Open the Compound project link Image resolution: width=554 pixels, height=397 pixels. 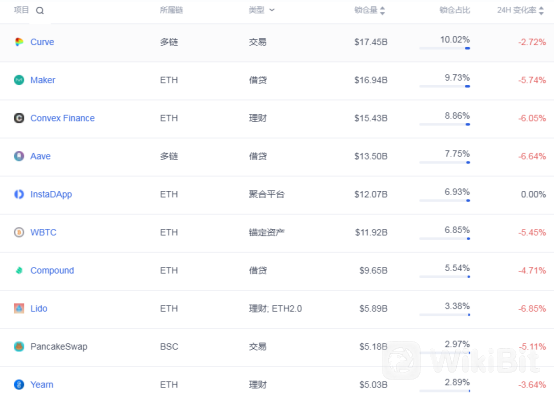click(52, 271)
